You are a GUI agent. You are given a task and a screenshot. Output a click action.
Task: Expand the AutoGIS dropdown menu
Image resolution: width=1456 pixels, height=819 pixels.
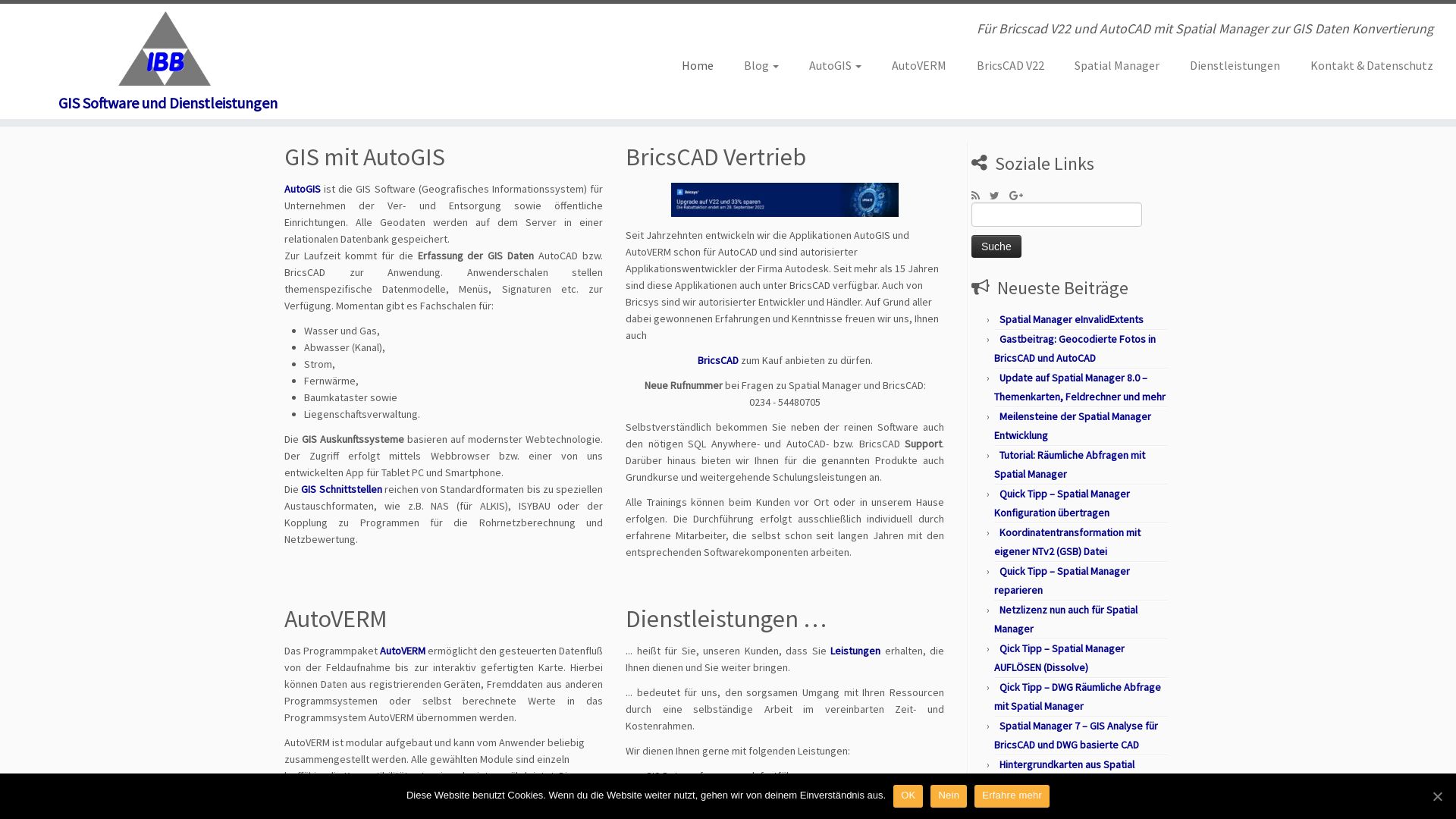(835, 65)
